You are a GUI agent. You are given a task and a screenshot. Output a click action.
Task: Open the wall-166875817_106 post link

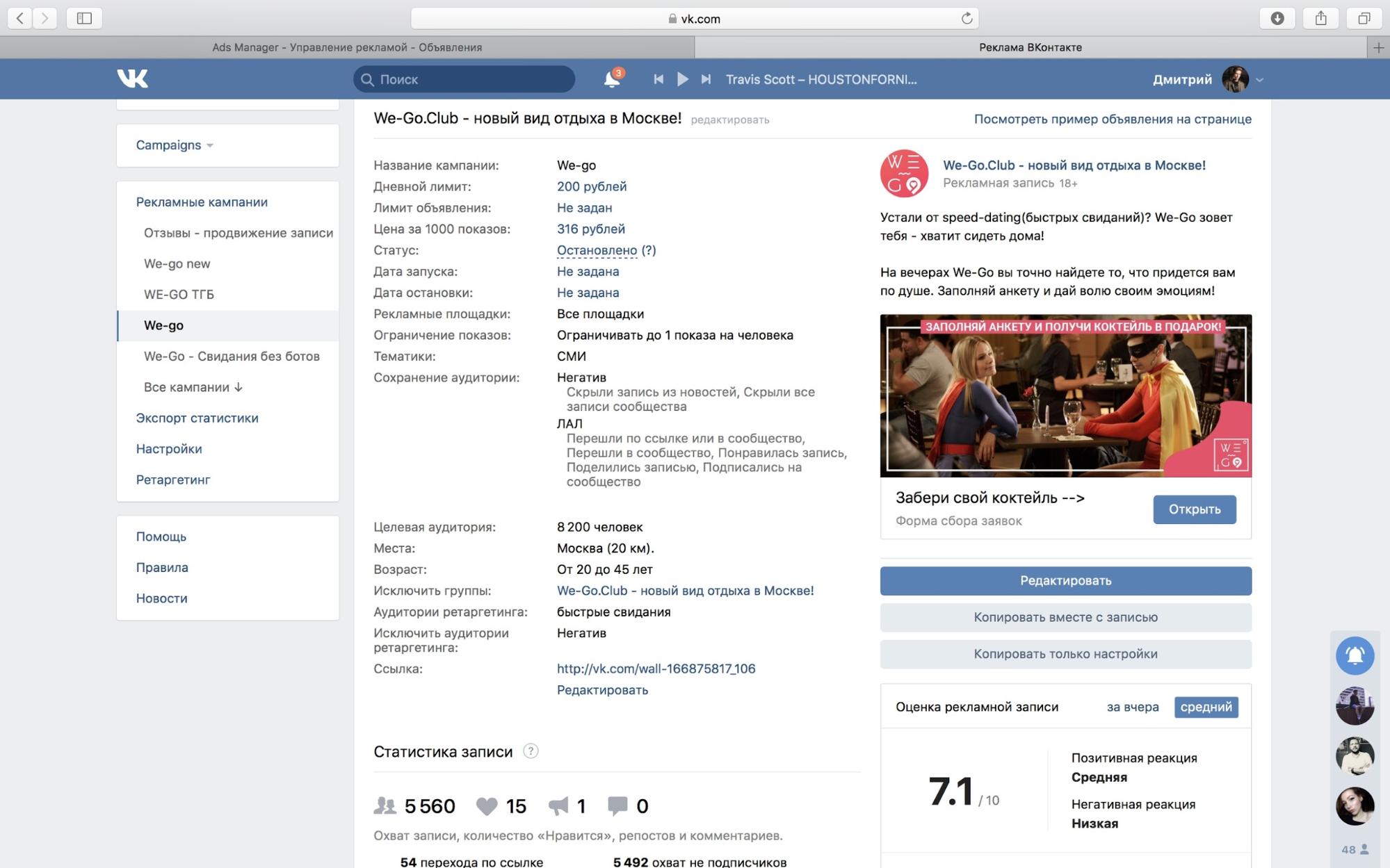(656, 669)
